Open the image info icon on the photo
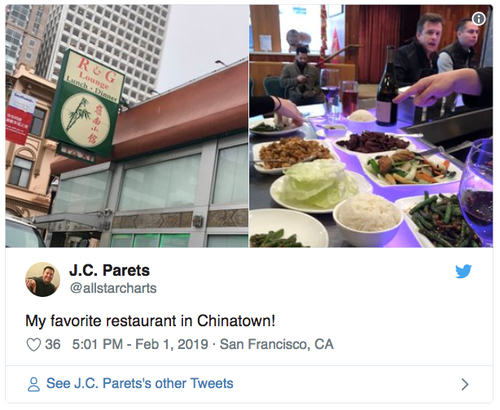 pos(479,19)
